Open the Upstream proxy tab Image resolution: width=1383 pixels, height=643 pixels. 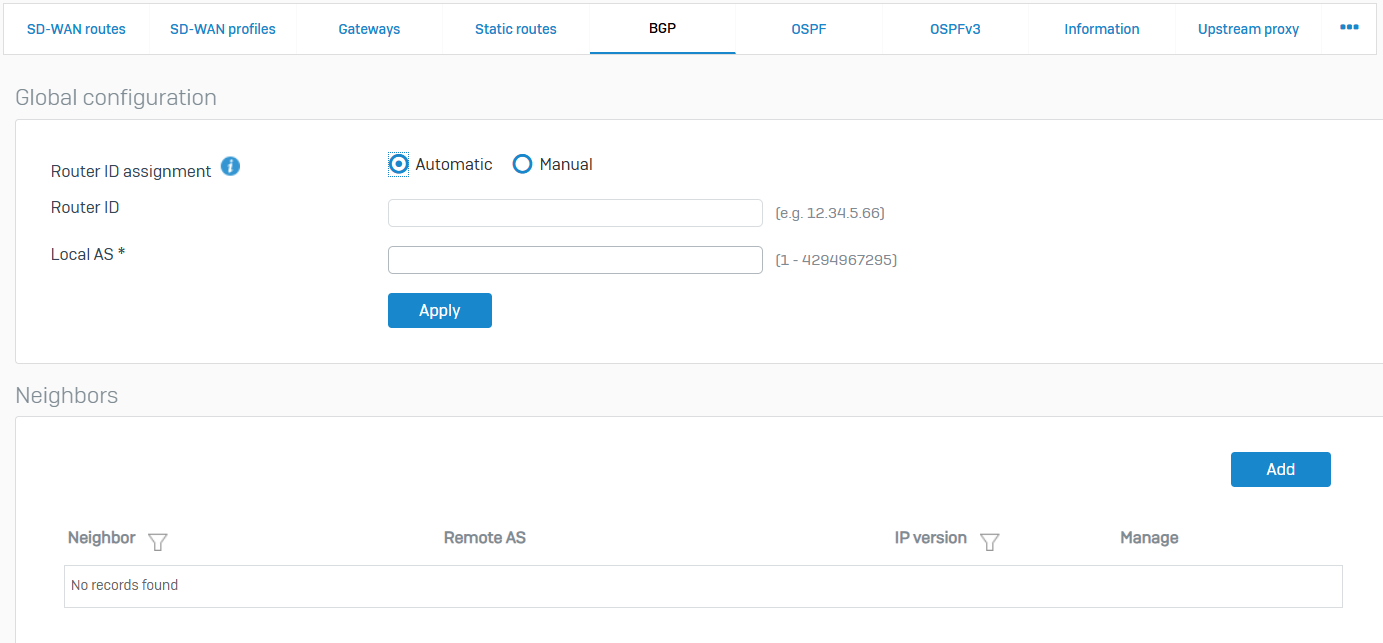(1248, 29)
